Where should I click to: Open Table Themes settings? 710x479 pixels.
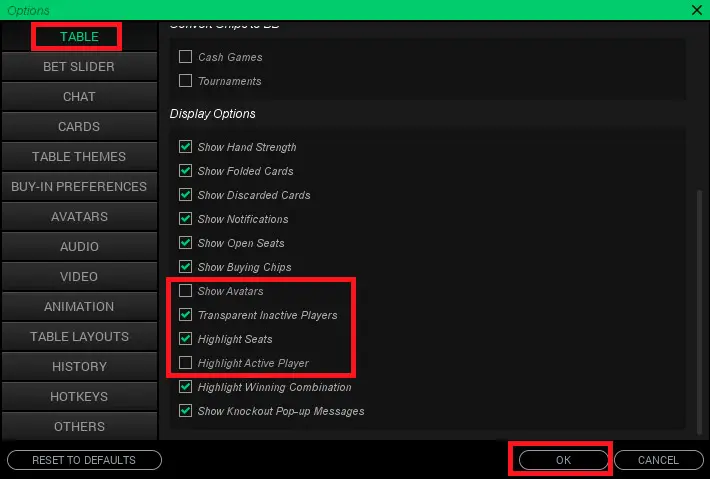pyautogui.click(x=79, y=157)
